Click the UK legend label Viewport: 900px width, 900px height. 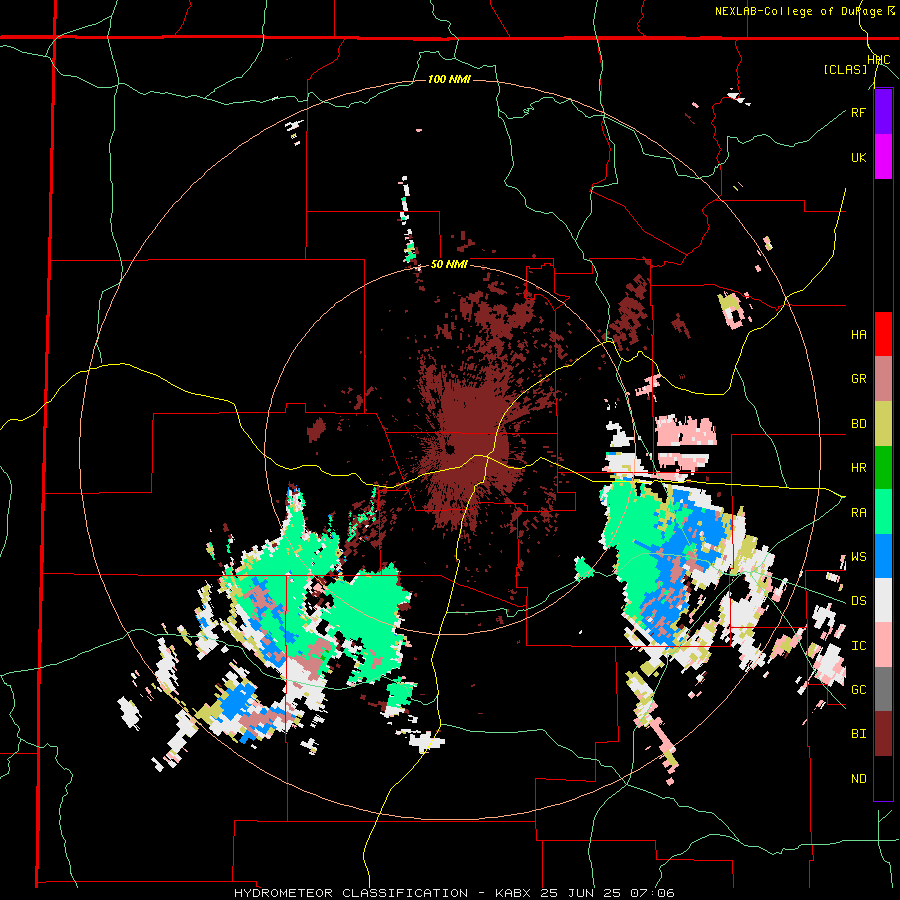click(x=858, y=158)
